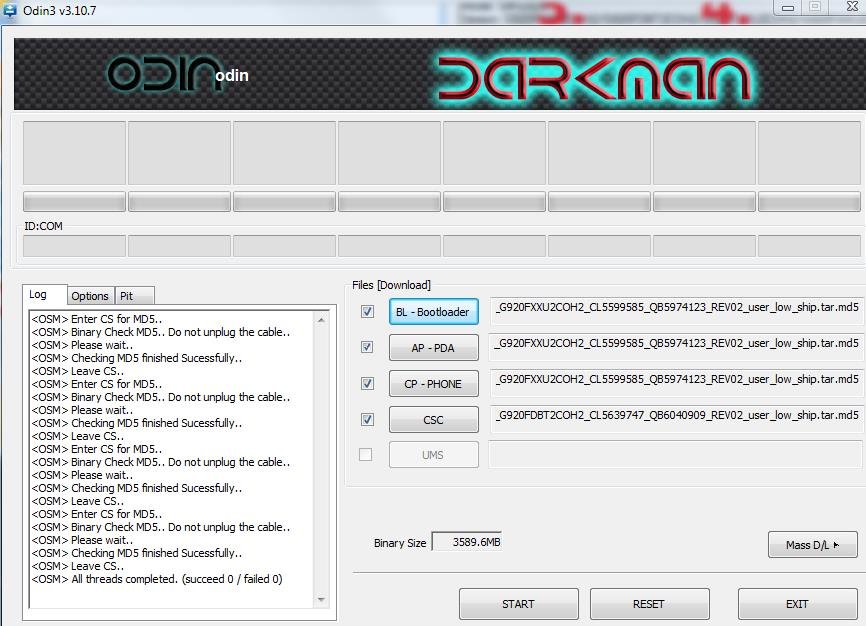The height and width of the screenshot is (626, 866).
Task: Browse for a file using the CSC button
Action: tap(434, 419)
